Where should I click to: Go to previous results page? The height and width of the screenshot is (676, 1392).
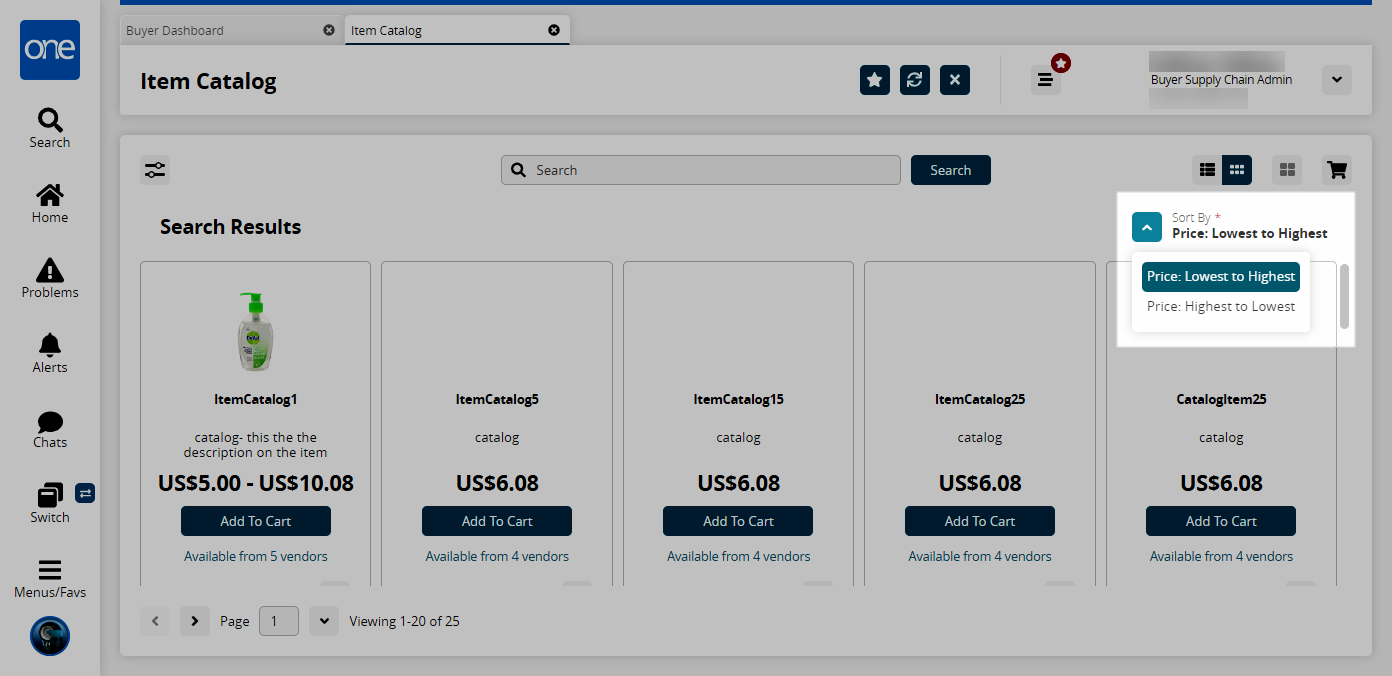tap(155, 621)
